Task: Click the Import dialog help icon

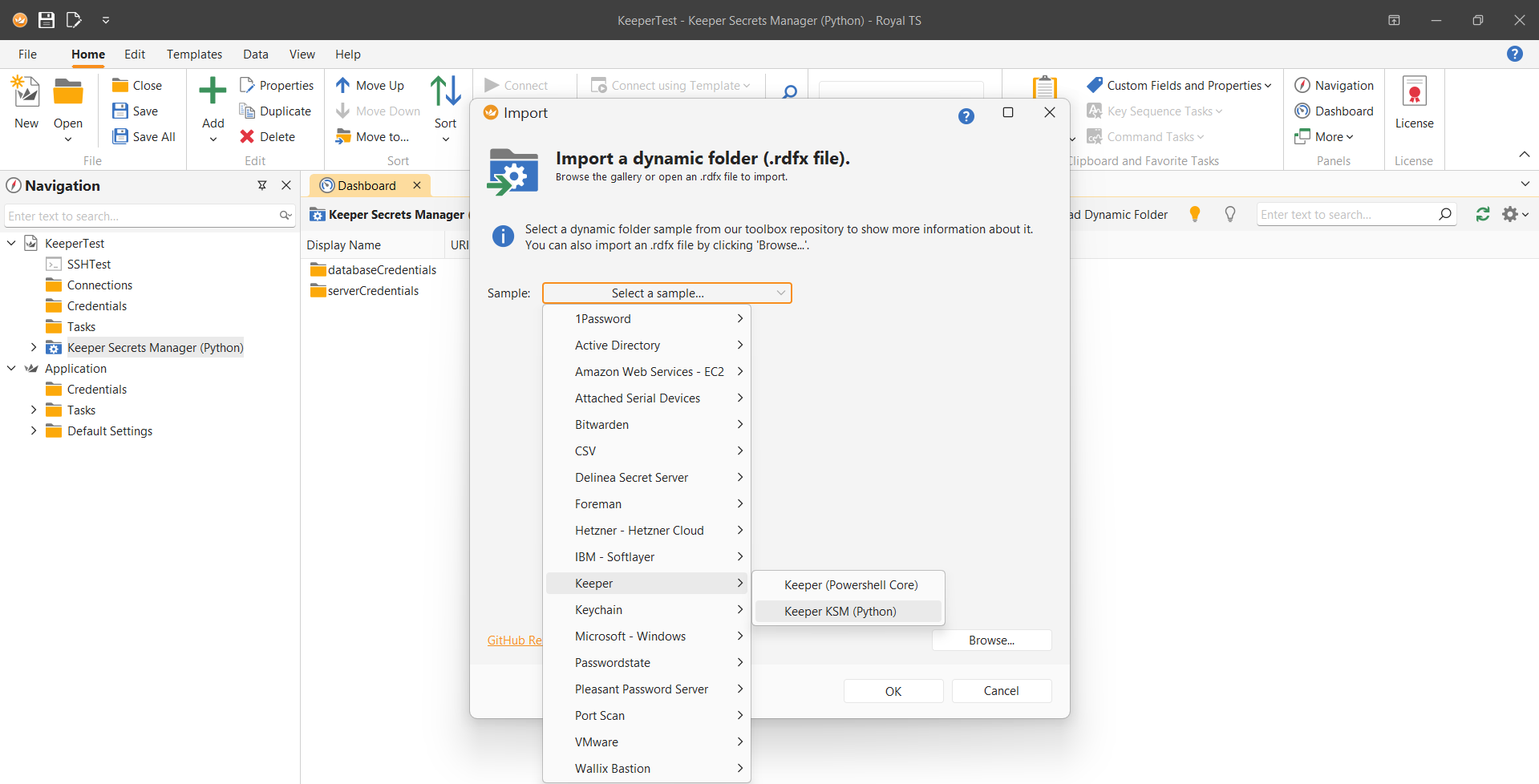Action: (x=966, y=116)
